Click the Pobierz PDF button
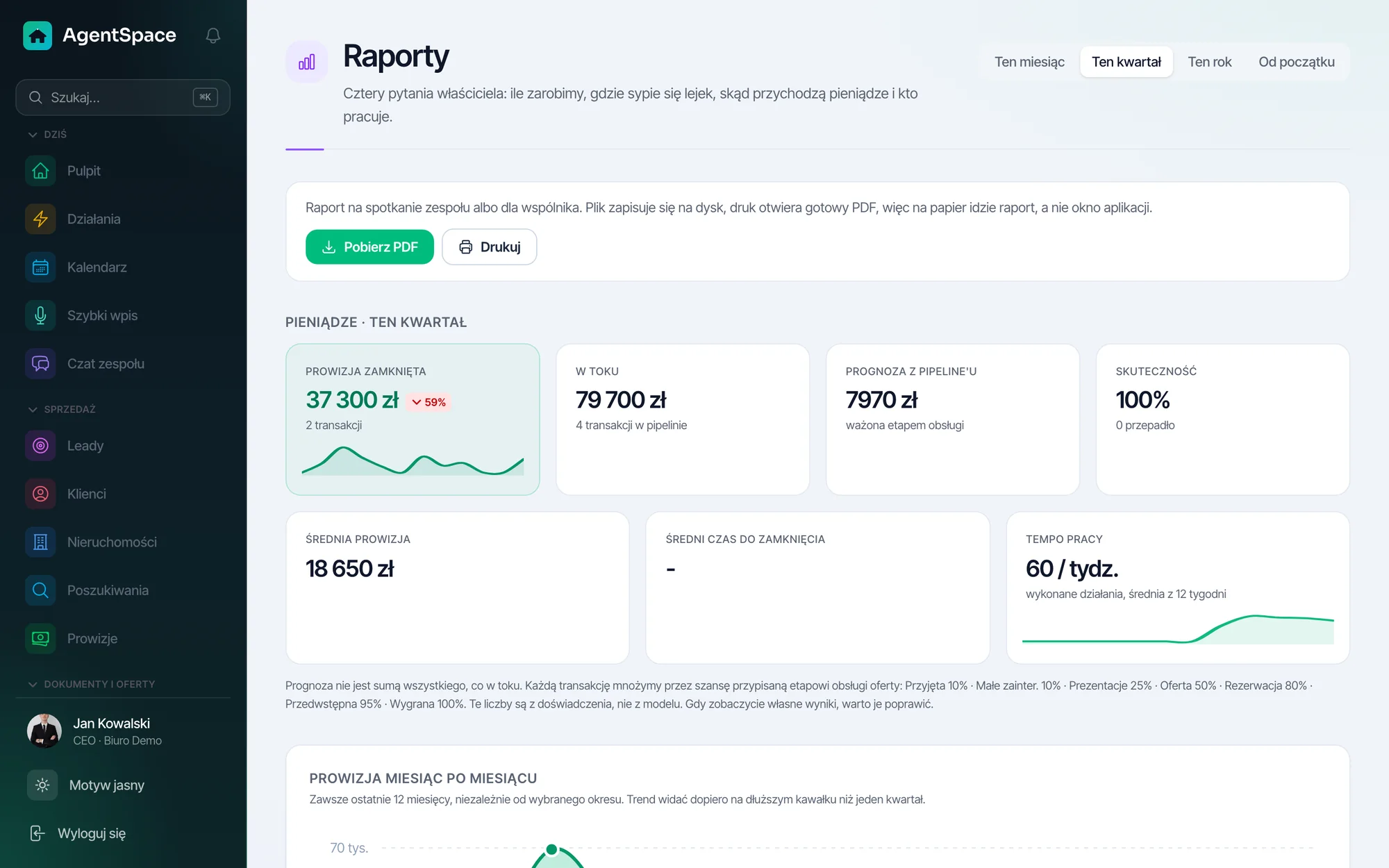Image resolution: width=1389 pixels, height=868 pixels. coord(369,247)
